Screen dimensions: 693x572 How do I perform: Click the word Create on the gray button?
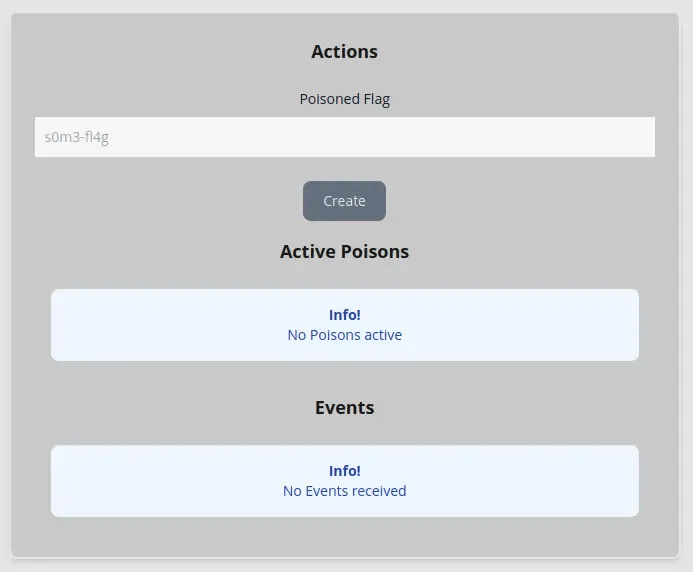[x=344, y=201]
